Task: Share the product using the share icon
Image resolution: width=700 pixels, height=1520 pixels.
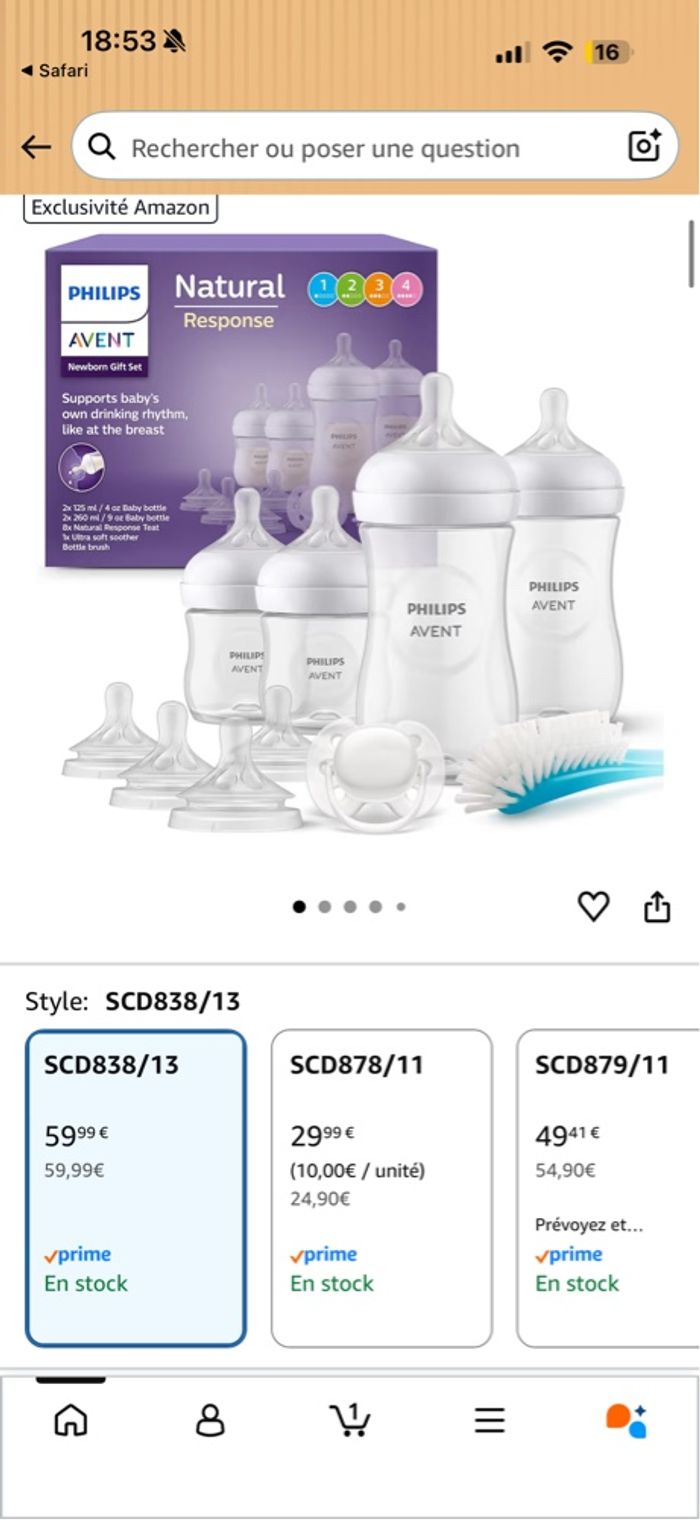Action: (x=657, y=907)
